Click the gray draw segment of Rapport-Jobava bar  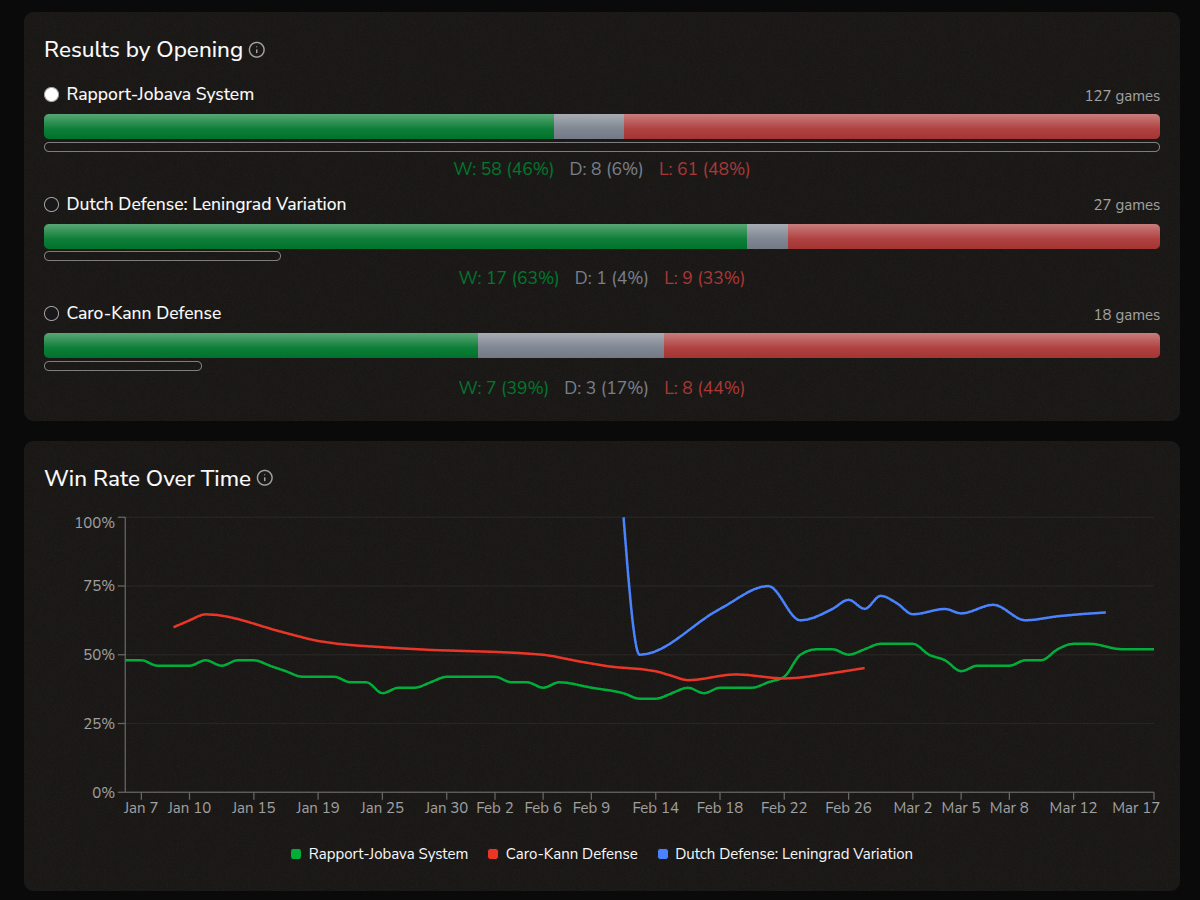click(588, 127)
